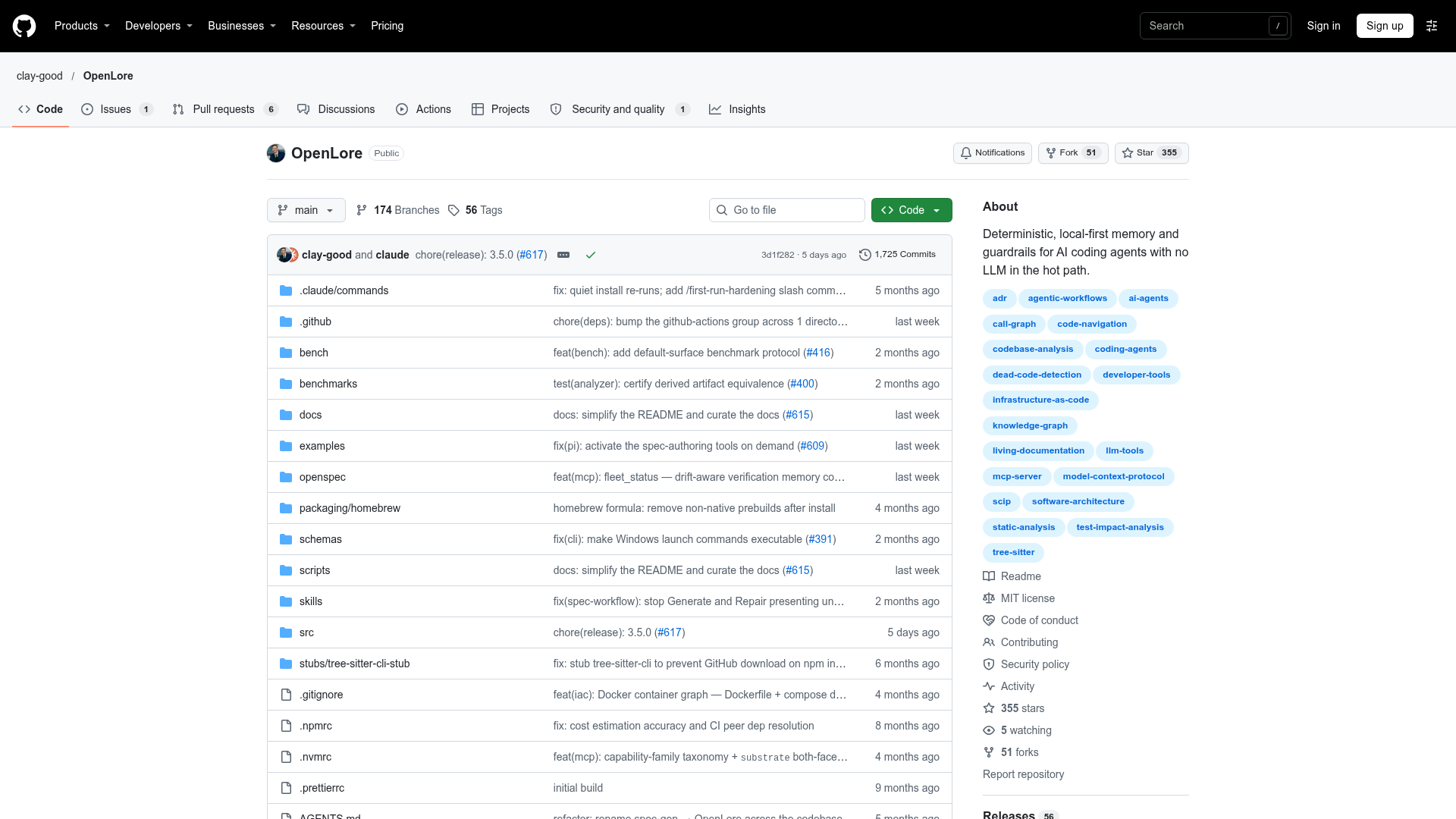Open the Pull requests tab
The image size is (1456, 819).
[225, 109]
